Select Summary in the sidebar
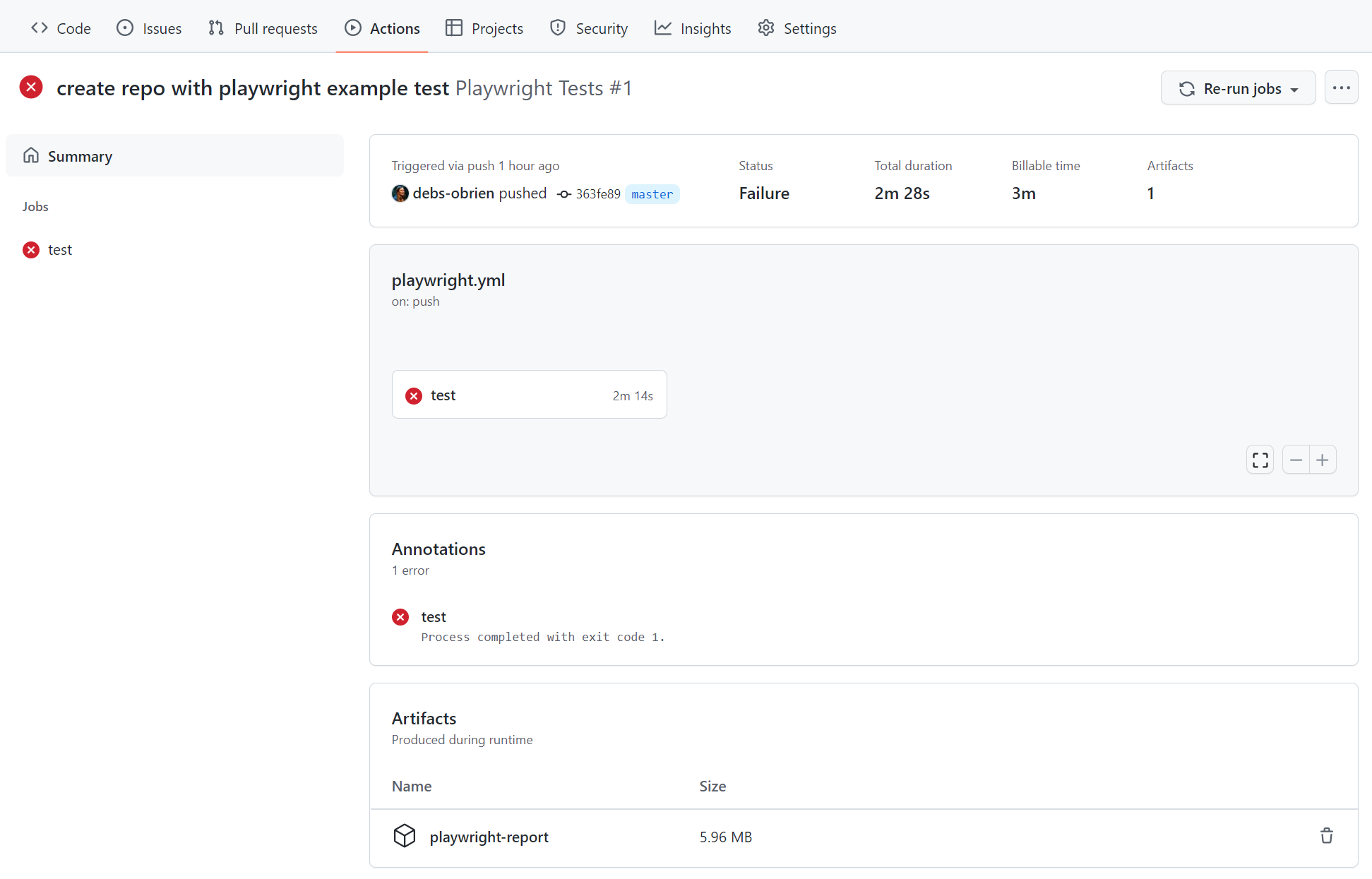 coord(174,156)
